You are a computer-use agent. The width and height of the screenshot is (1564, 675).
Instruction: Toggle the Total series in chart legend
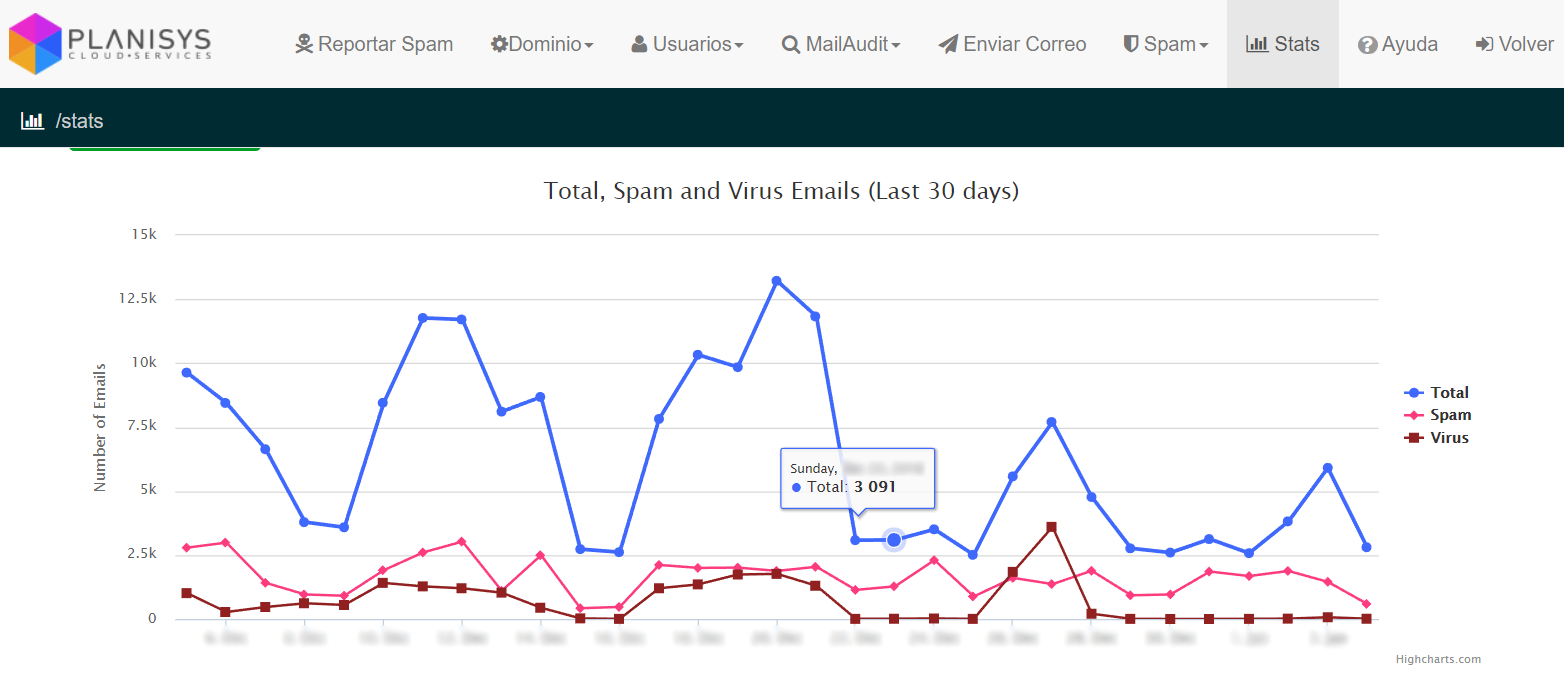click(x=1437, y=393)
